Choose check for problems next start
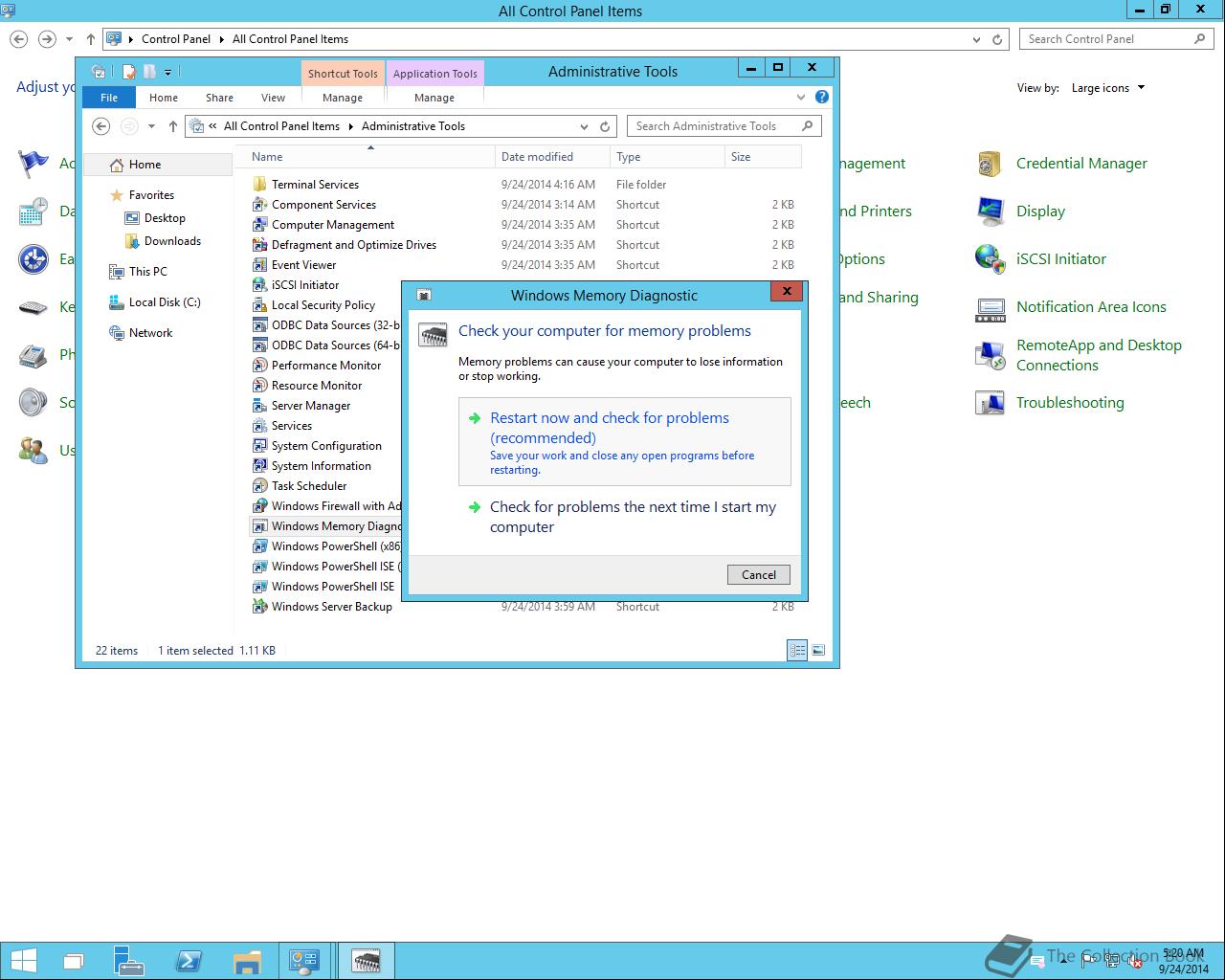 [x=625, y=517]
